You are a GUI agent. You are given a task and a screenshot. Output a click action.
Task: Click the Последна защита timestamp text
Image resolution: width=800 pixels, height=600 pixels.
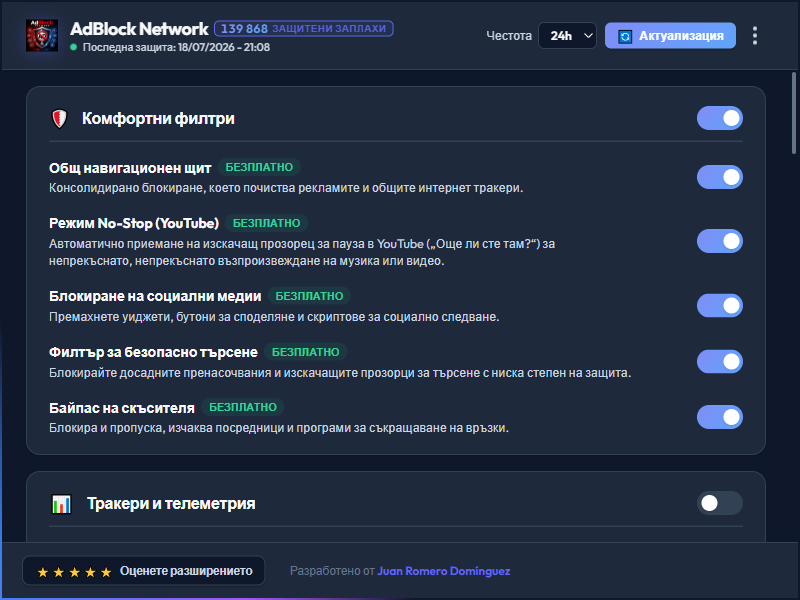177,47
